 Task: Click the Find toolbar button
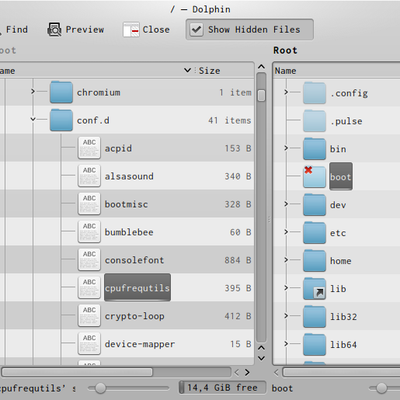pos(15,30)
